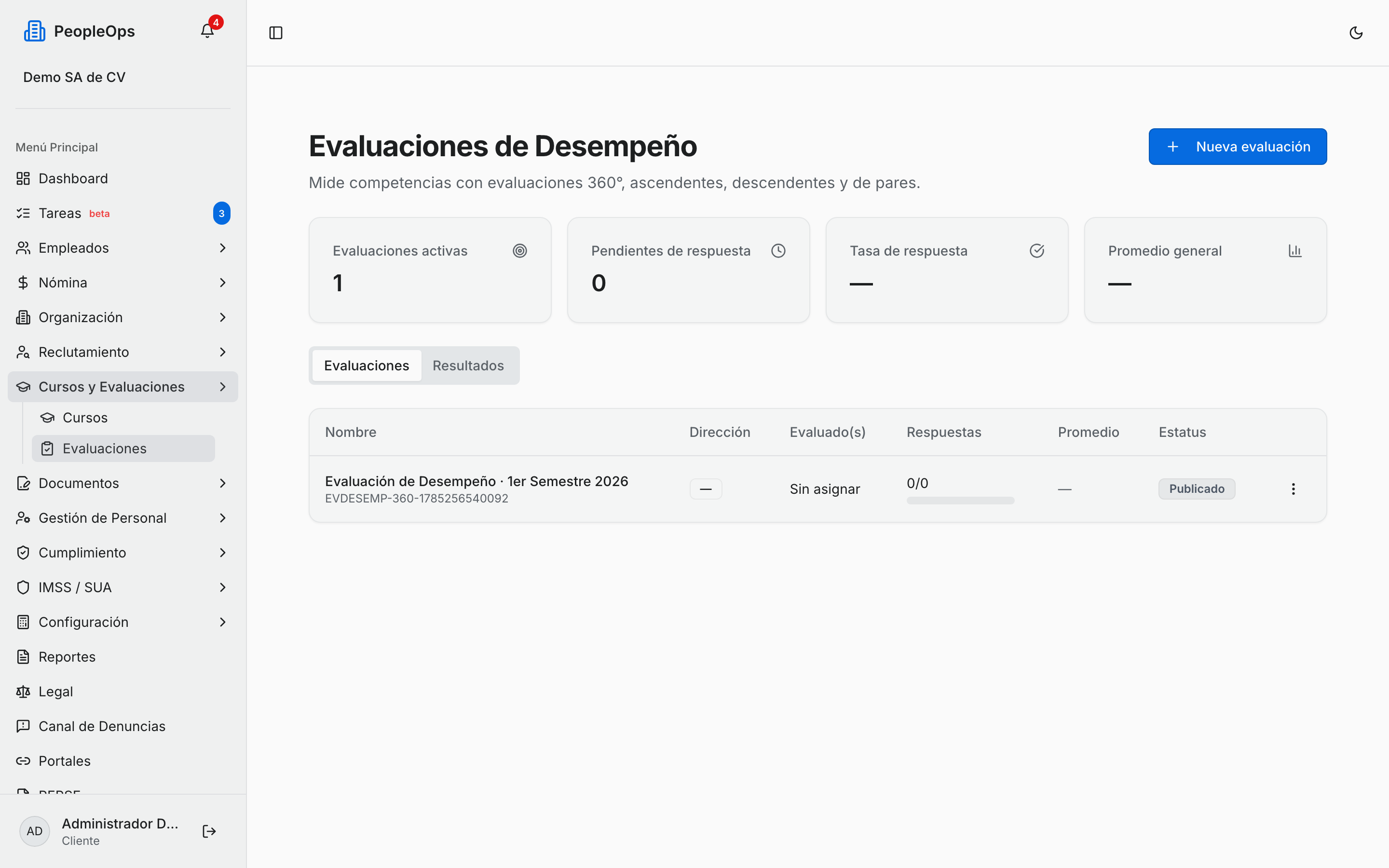The width and height of the screenshot is (1389, 868).
Task: Click clock icon in Pendientes de respuesta card
Action: point(778,251)
